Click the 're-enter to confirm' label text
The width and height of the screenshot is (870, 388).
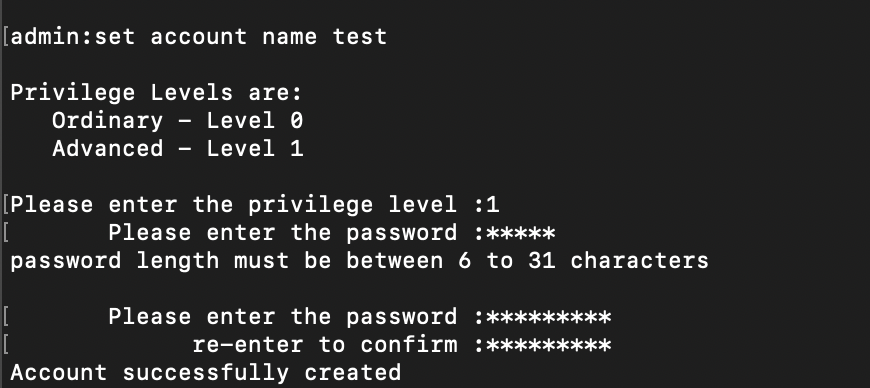[325, 345]
